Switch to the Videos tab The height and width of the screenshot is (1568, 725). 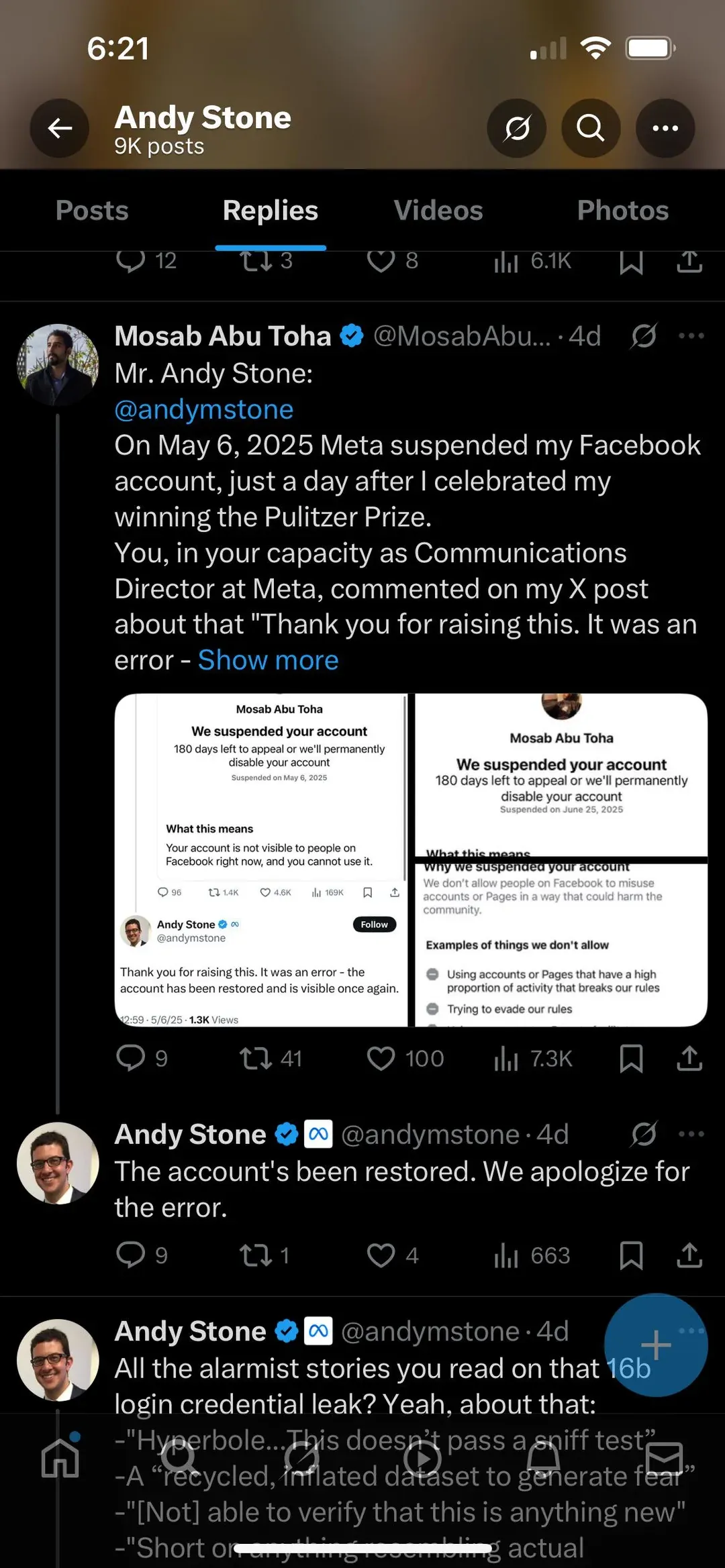click(438, 210)
